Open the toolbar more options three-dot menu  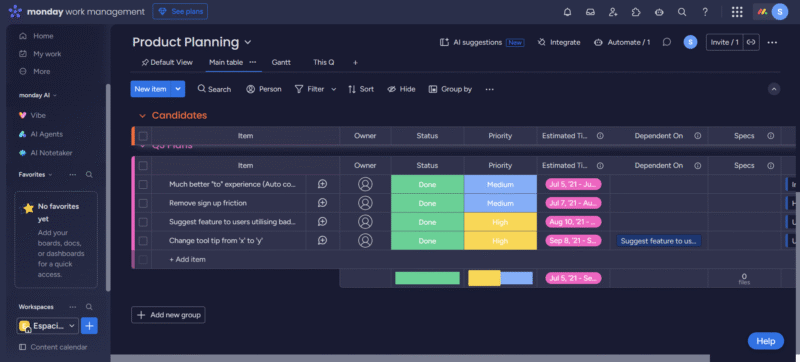coord(490,89)
